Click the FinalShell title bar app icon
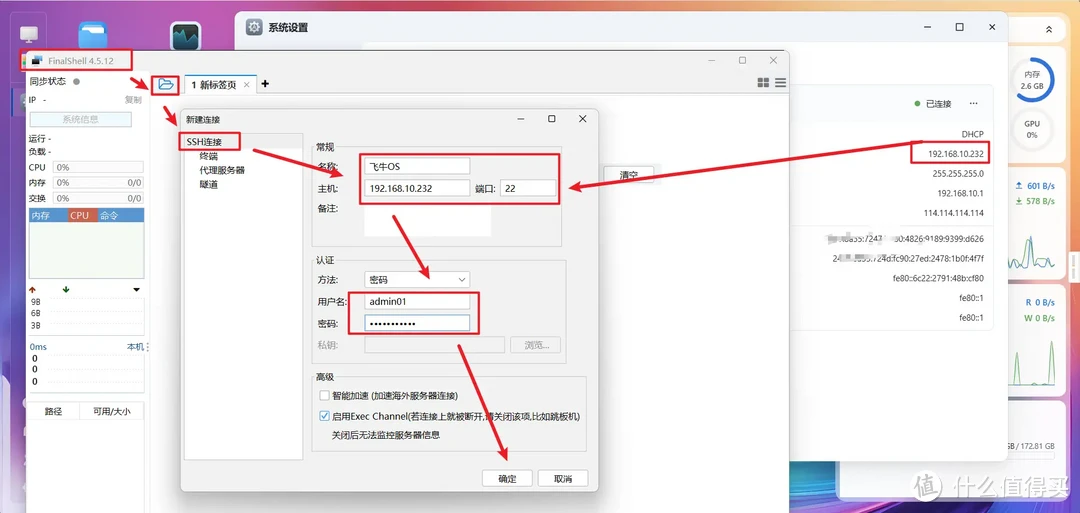Image resolution: width=1080 pixels, height=513 pixels. pos(38,61)
